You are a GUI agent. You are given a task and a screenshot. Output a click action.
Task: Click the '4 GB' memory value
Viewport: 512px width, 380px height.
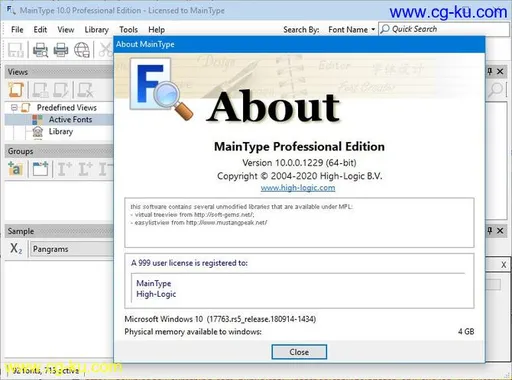(x=466, y=332)
